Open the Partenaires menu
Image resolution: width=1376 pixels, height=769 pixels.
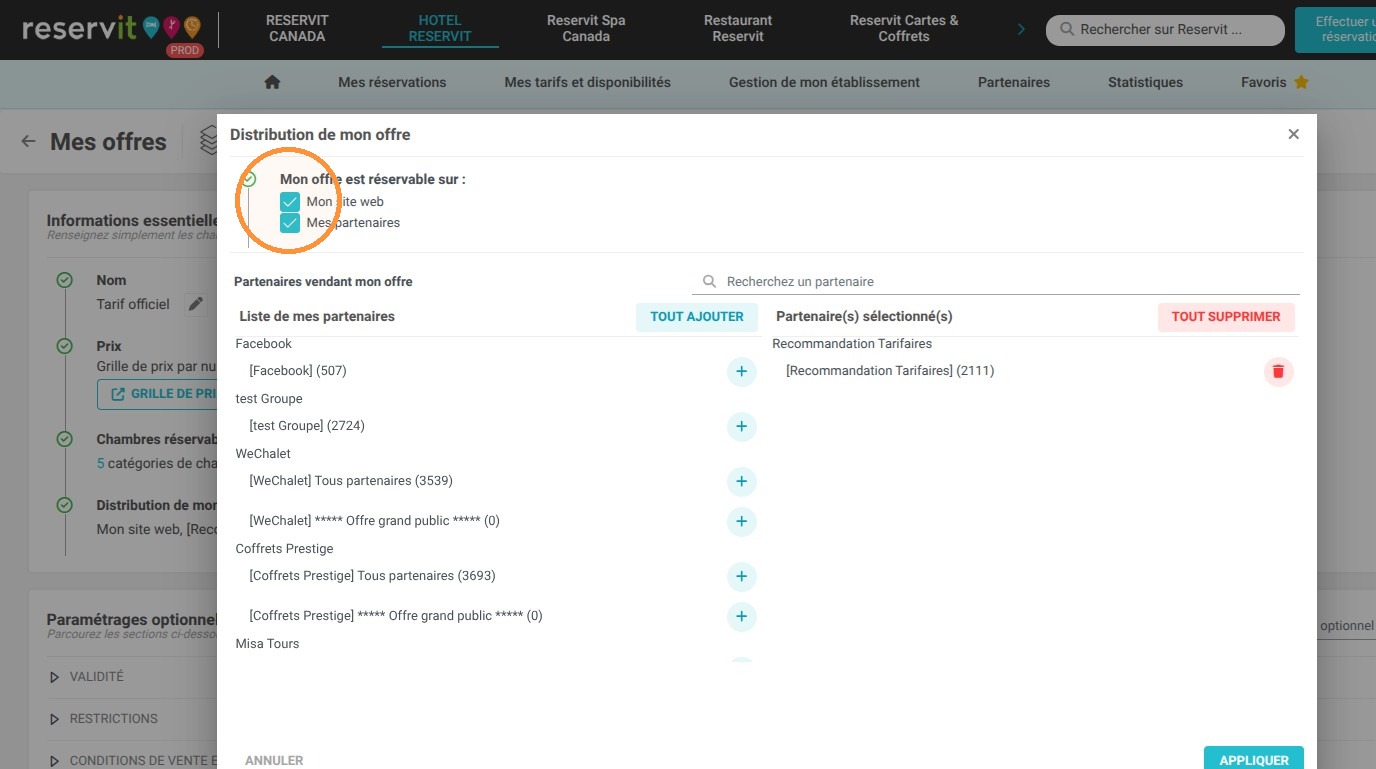tap(1014, 82)
